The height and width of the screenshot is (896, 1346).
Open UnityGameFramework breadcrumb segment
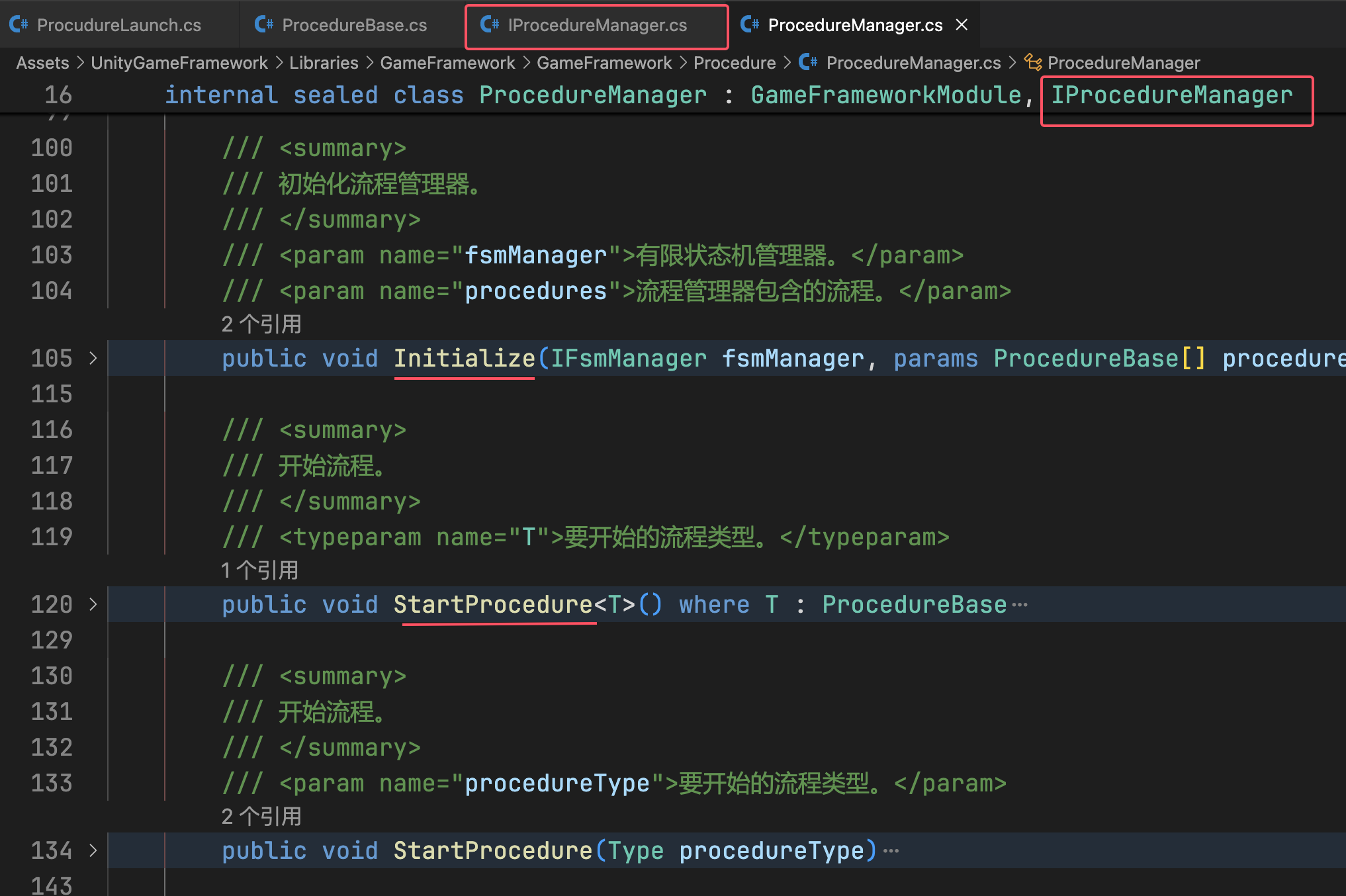point(179,63)
